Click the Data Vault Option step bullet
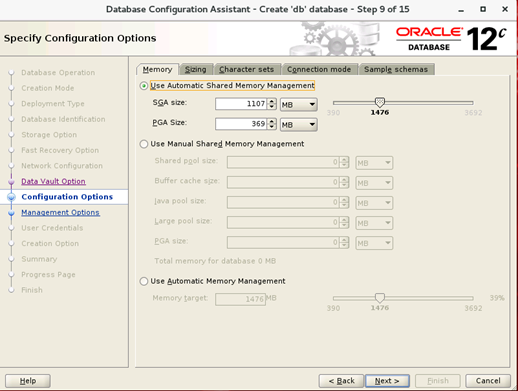This screenshot has height=391, width=518. tap(11, 182)
